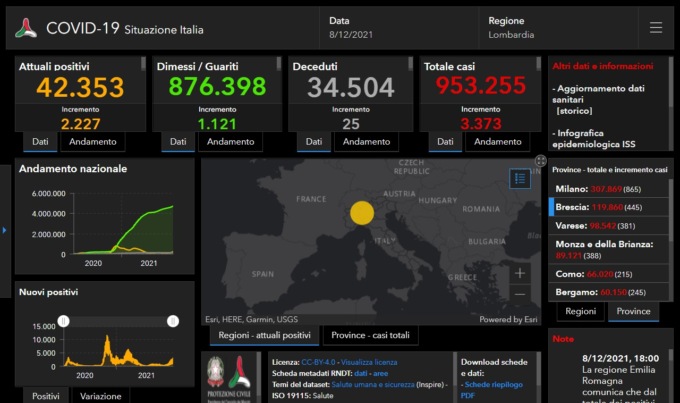The width and height of the screenshot is (680, 403).
Task: Open the Data date selector
Action: 352,28
